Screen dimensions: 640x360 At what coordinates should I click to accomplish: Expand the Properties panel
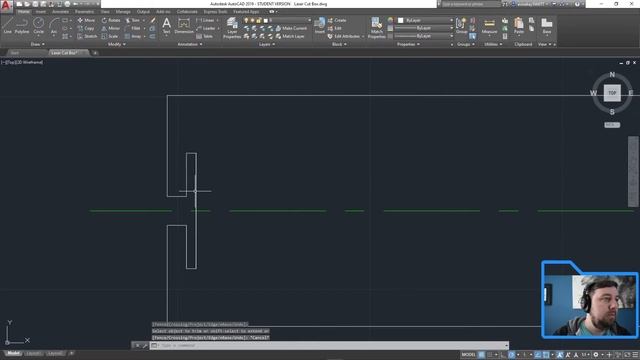point(409,44)
